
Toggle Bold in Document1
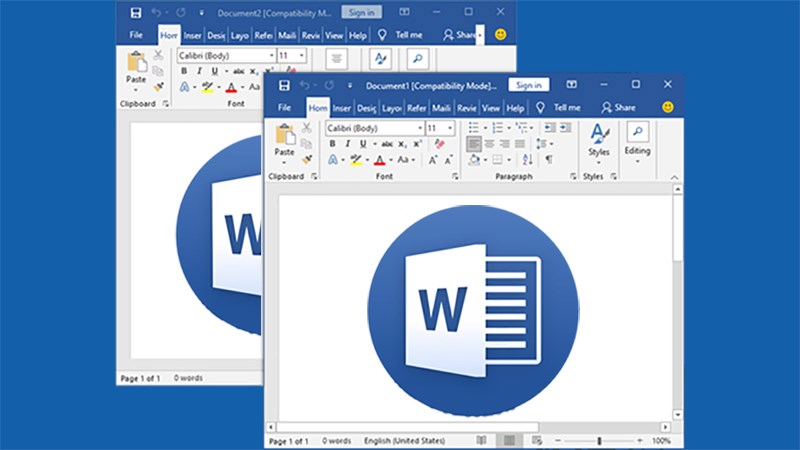332,144
